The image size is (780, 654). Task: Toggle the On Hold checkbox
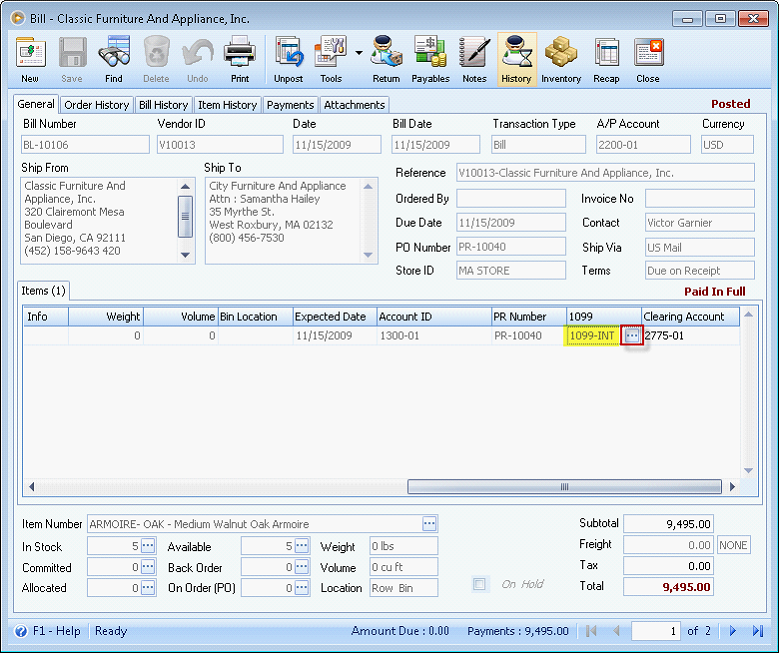tap(479, 584)
